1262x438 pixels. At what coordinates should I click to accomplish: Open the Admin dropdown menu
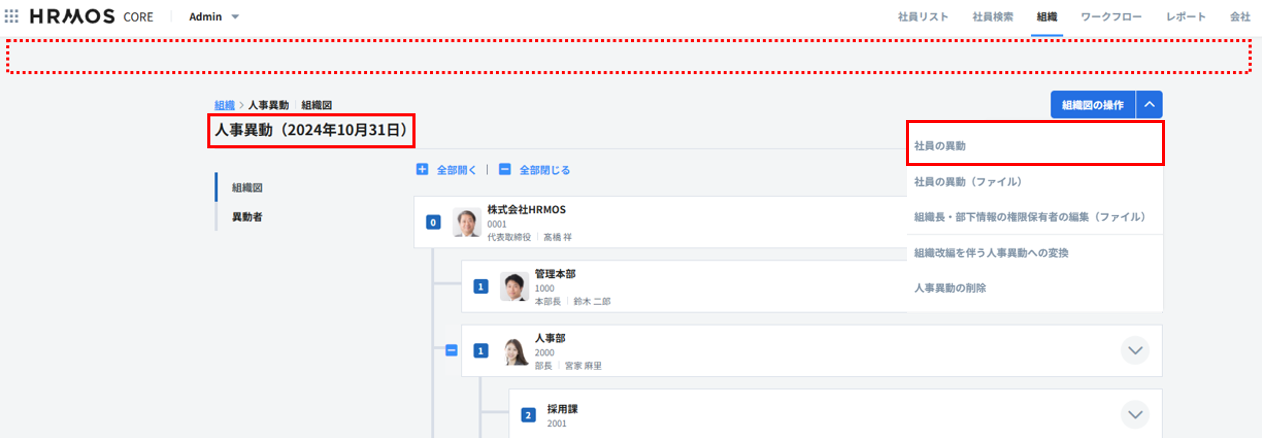tap(214, 17)
